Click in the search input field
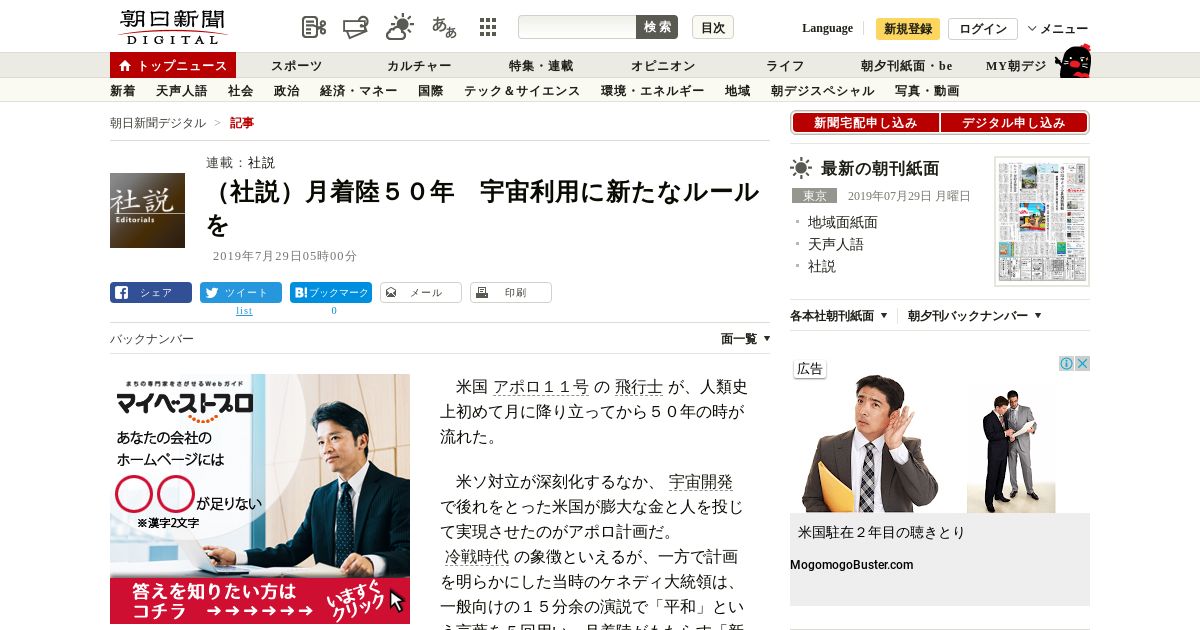1200x630 pixels. click(577, 27)
